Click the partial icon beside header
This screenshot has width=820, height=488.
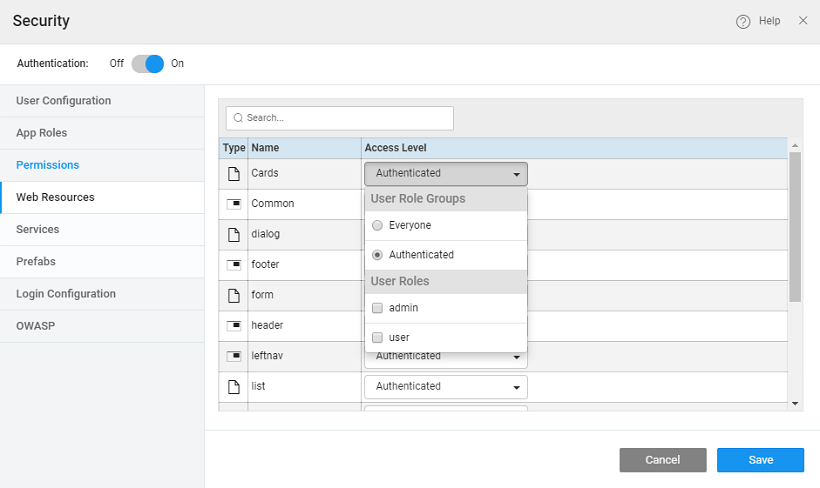(234, 326)
